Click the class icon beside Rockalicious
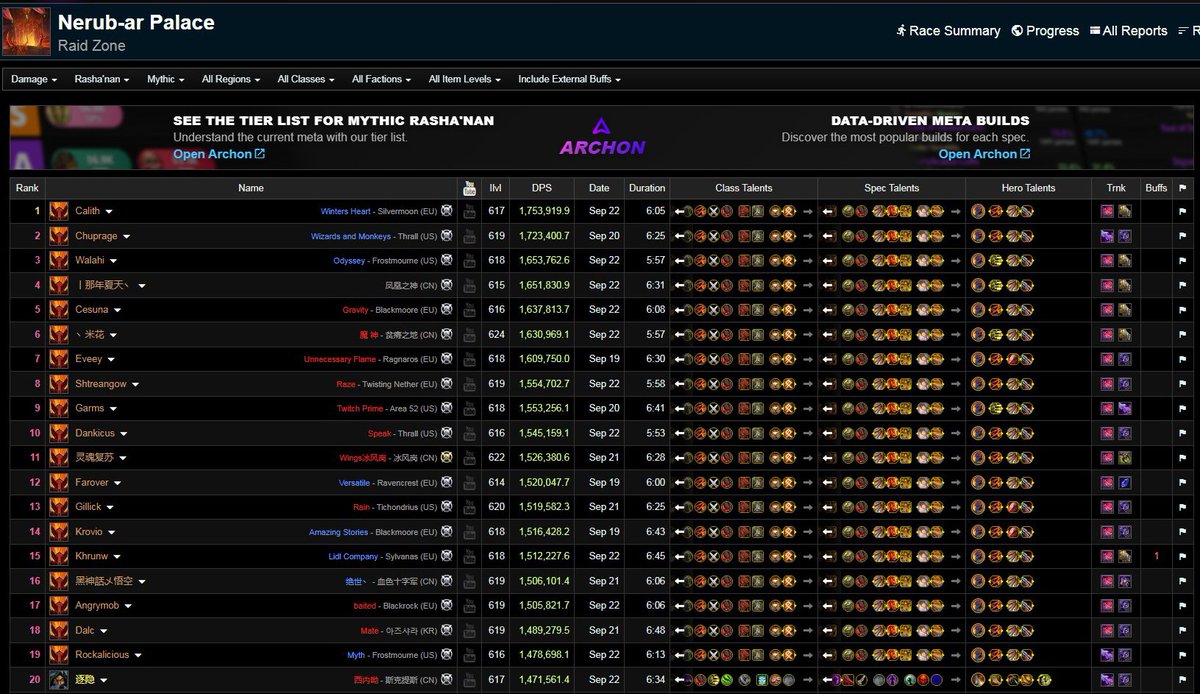 click(58, 655)
